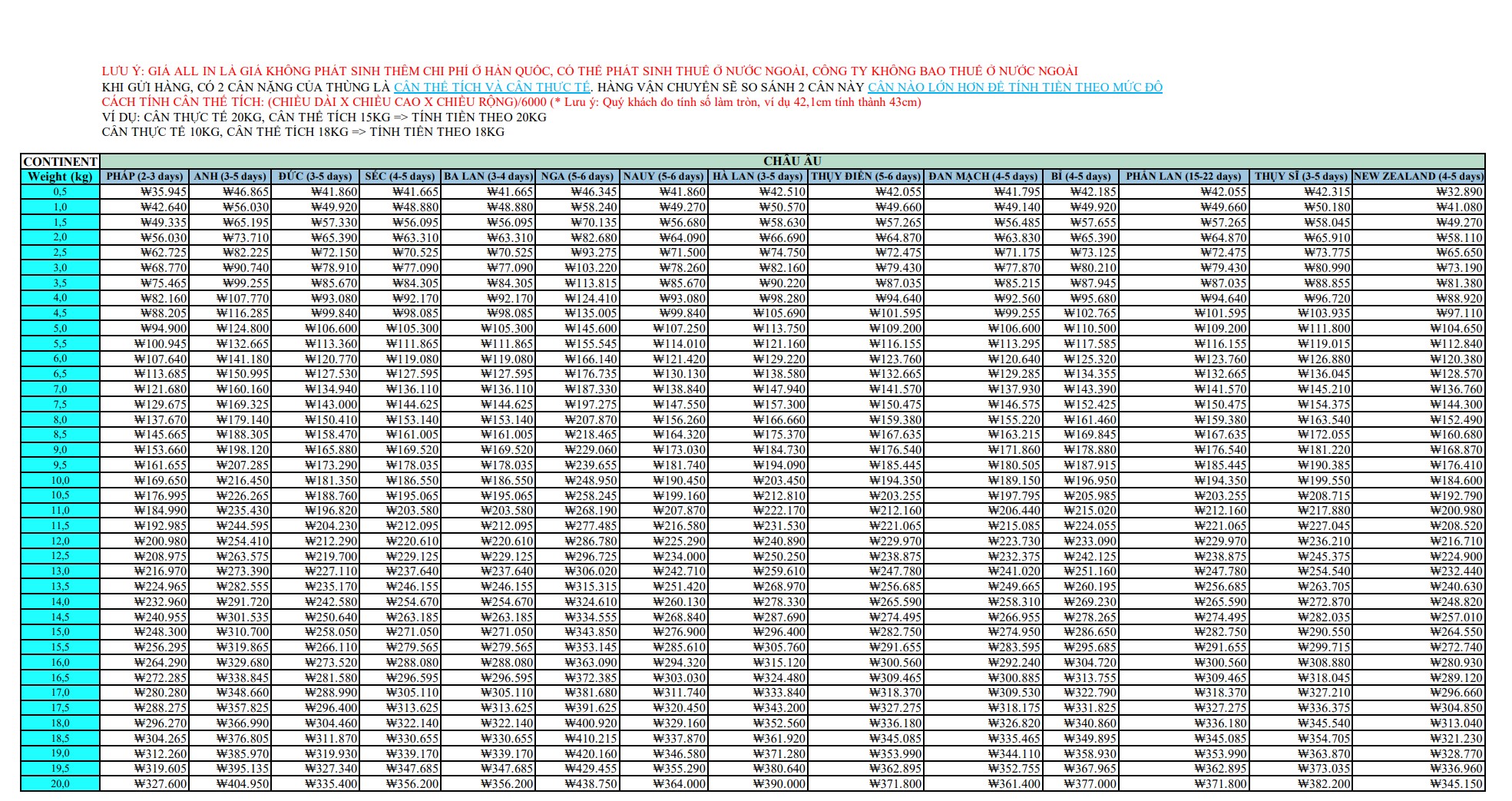1512x801 pixels.
Task: Click the 'CÂN NÀO LỚN HƠN' blue hyperlink
Action: 1014,87
